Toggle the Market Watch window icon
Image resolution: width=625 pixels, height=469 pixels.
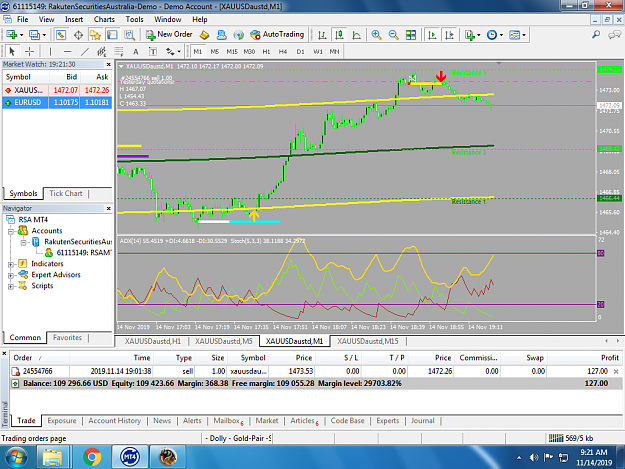click(61, 35)
